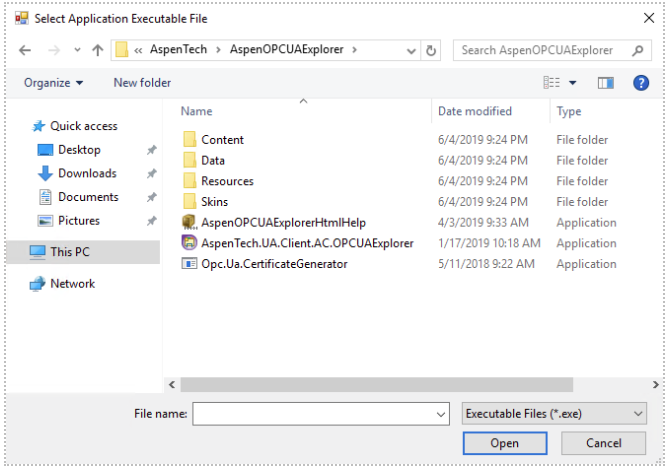Click the folder icon in address bar

[x=122, y=50]
